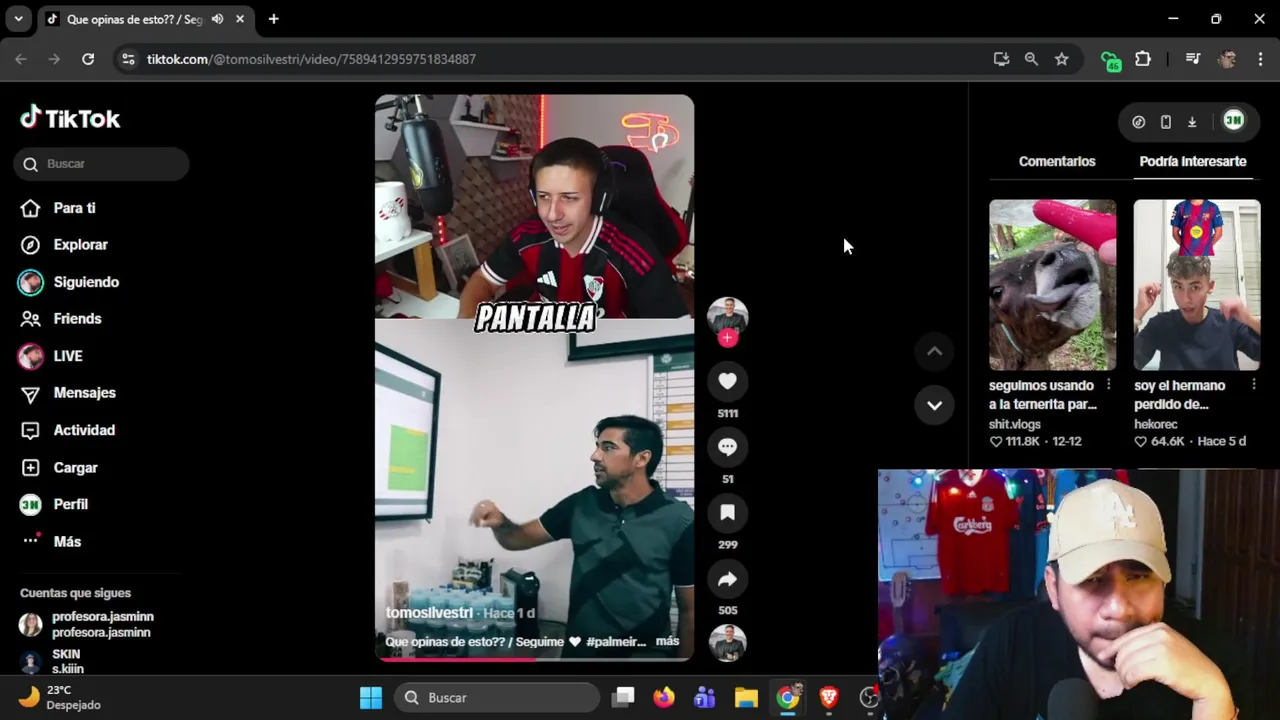
Task: Open a new Chrome tab
Action: [273, 19]
